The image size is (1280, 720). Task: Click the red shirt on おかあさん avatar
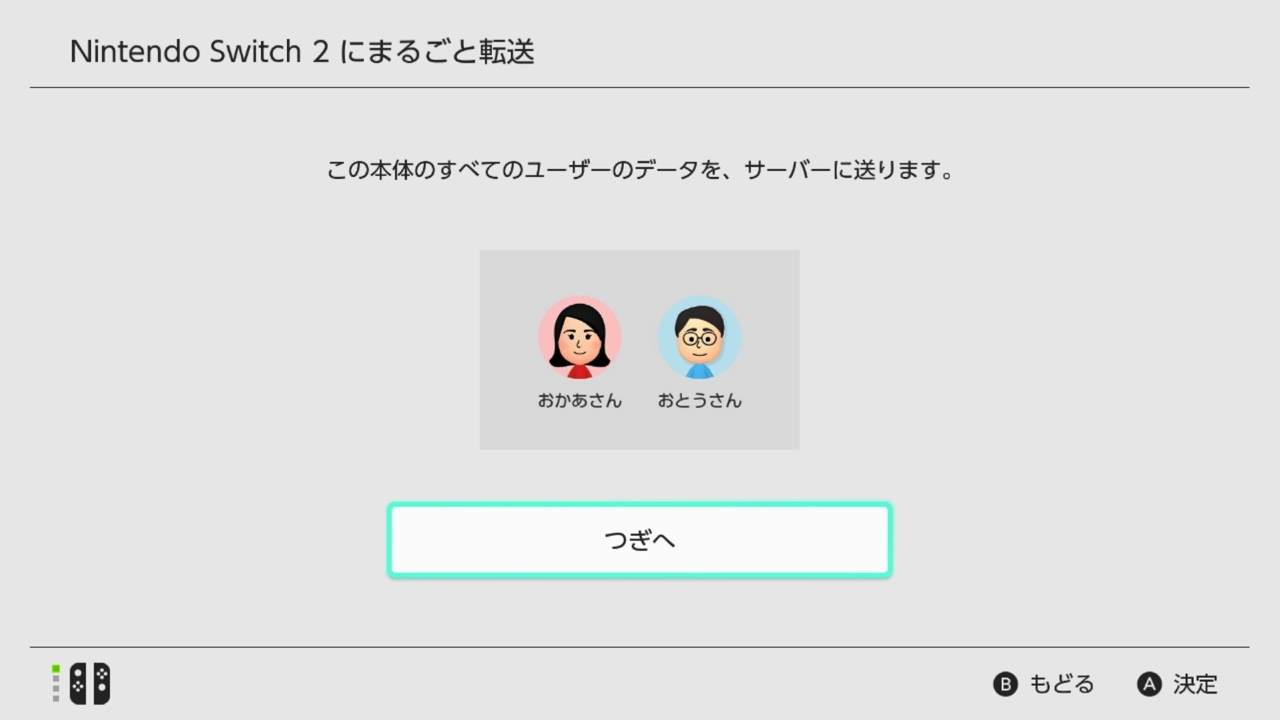click(x=580, y=372)
